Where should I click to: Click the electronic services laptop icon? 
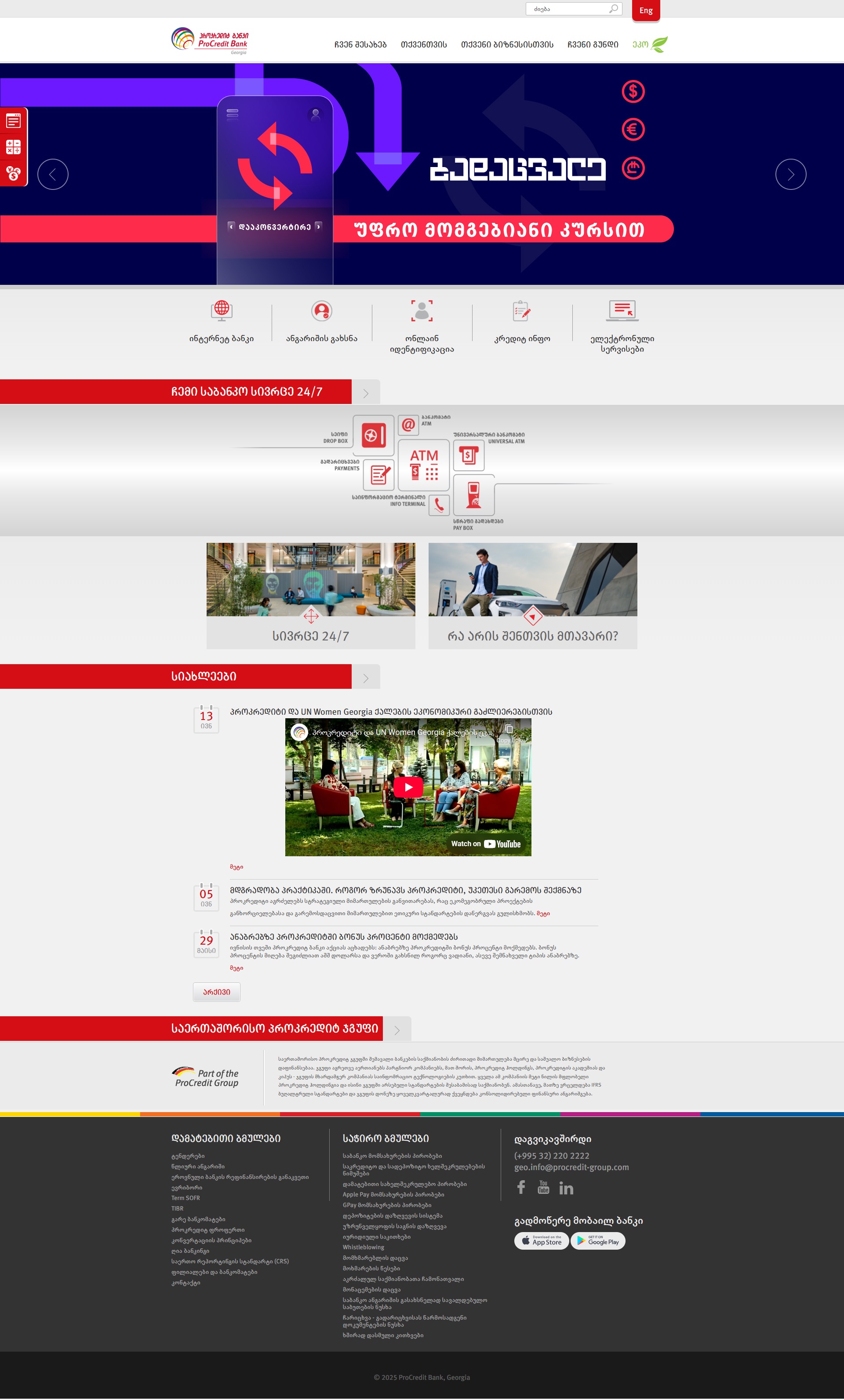click(x=622, y=310)
